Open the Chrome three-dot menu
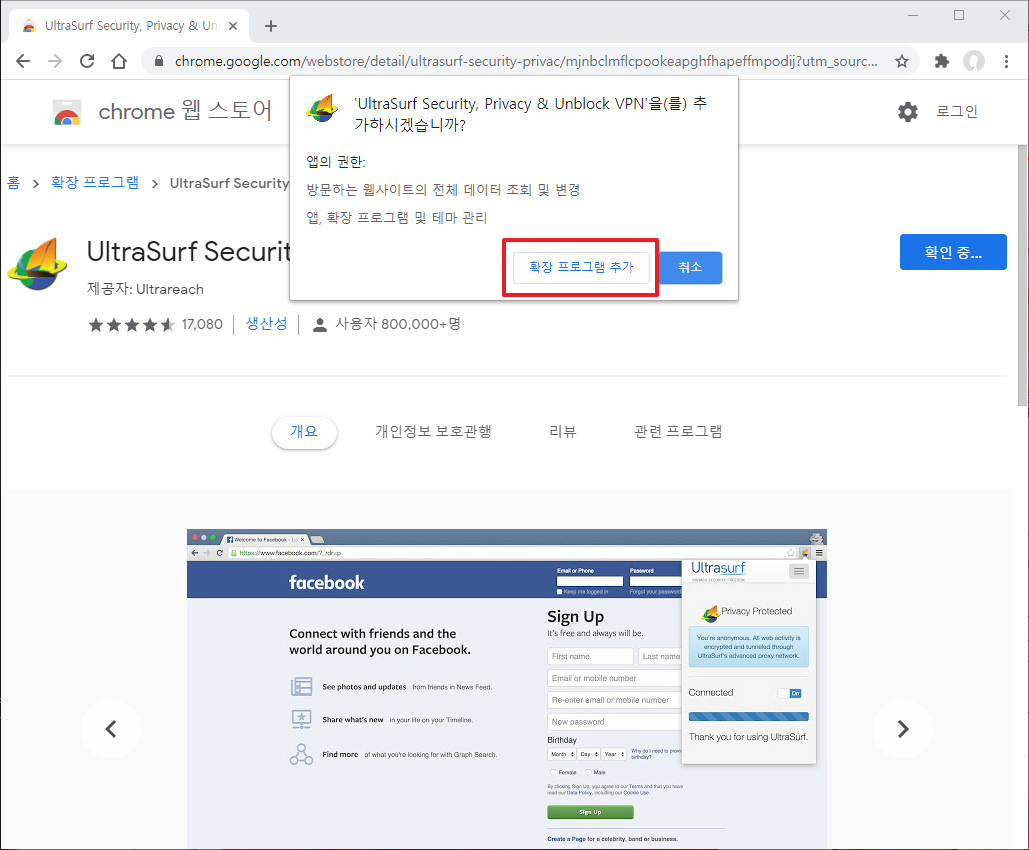 1006,61
